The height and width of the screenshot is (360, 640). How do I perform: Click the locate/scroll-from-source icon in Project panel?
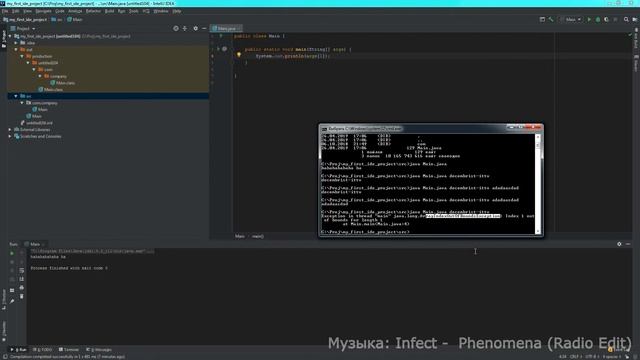click(176, 29)
